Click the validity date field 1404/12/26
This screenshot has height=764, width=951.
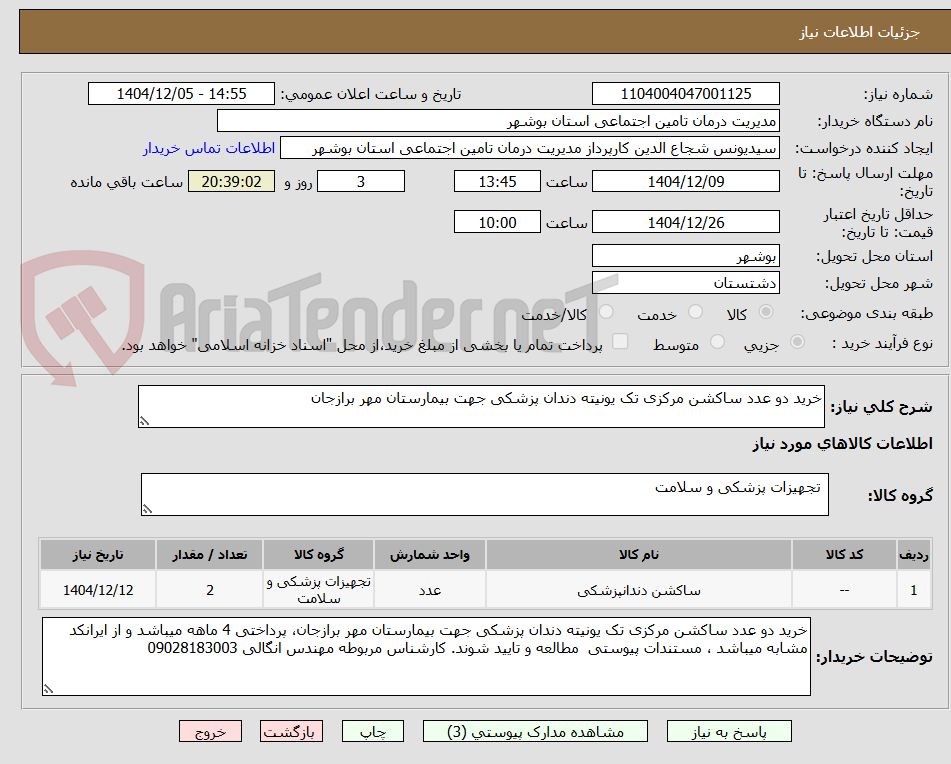(685, 222)
